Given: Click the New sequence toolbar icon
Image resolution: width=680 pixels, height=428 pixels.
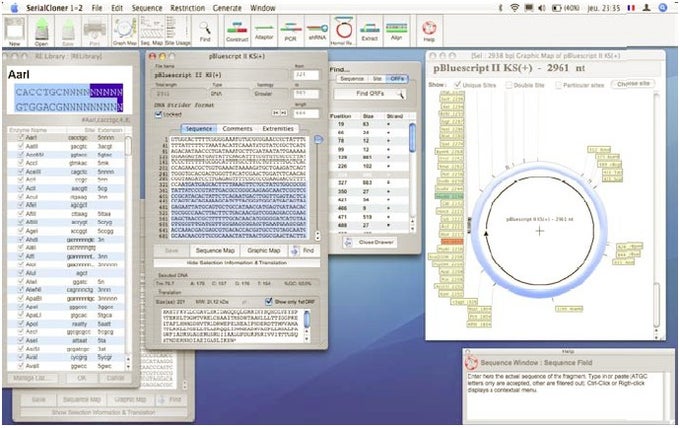Looking at the screenshot, I should tap(15, 32).
